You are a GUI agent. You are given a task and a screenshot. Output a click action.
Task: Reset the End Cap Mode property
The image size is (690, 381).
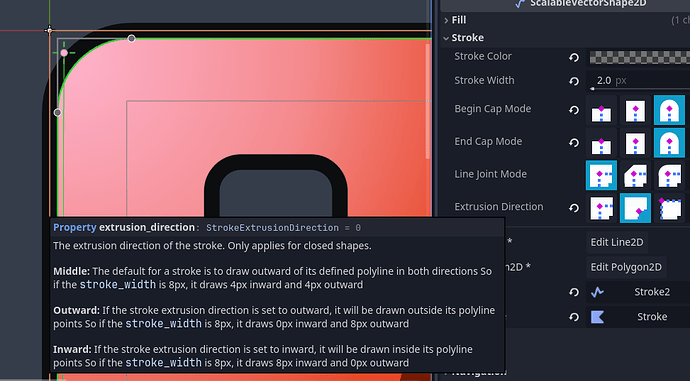(x=574, y=143)
